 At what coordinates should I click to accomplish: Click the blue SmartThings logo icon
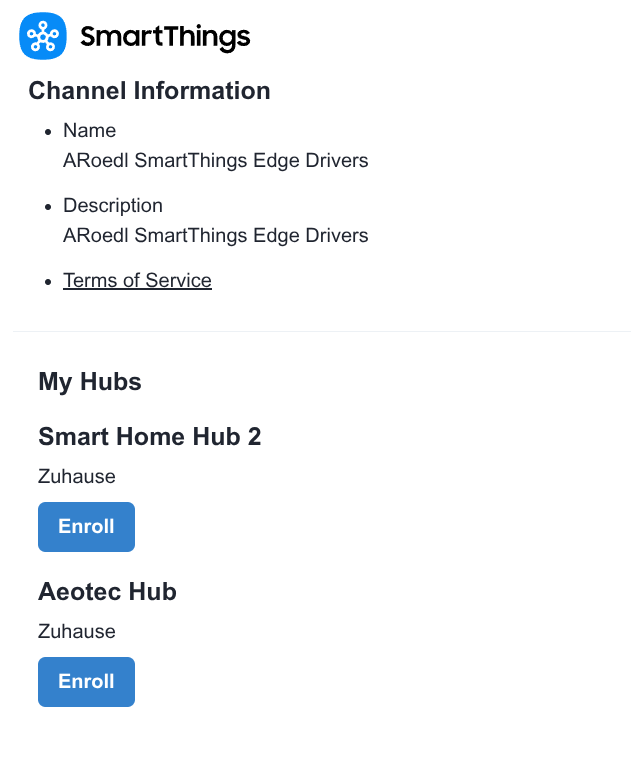[43, 37]
